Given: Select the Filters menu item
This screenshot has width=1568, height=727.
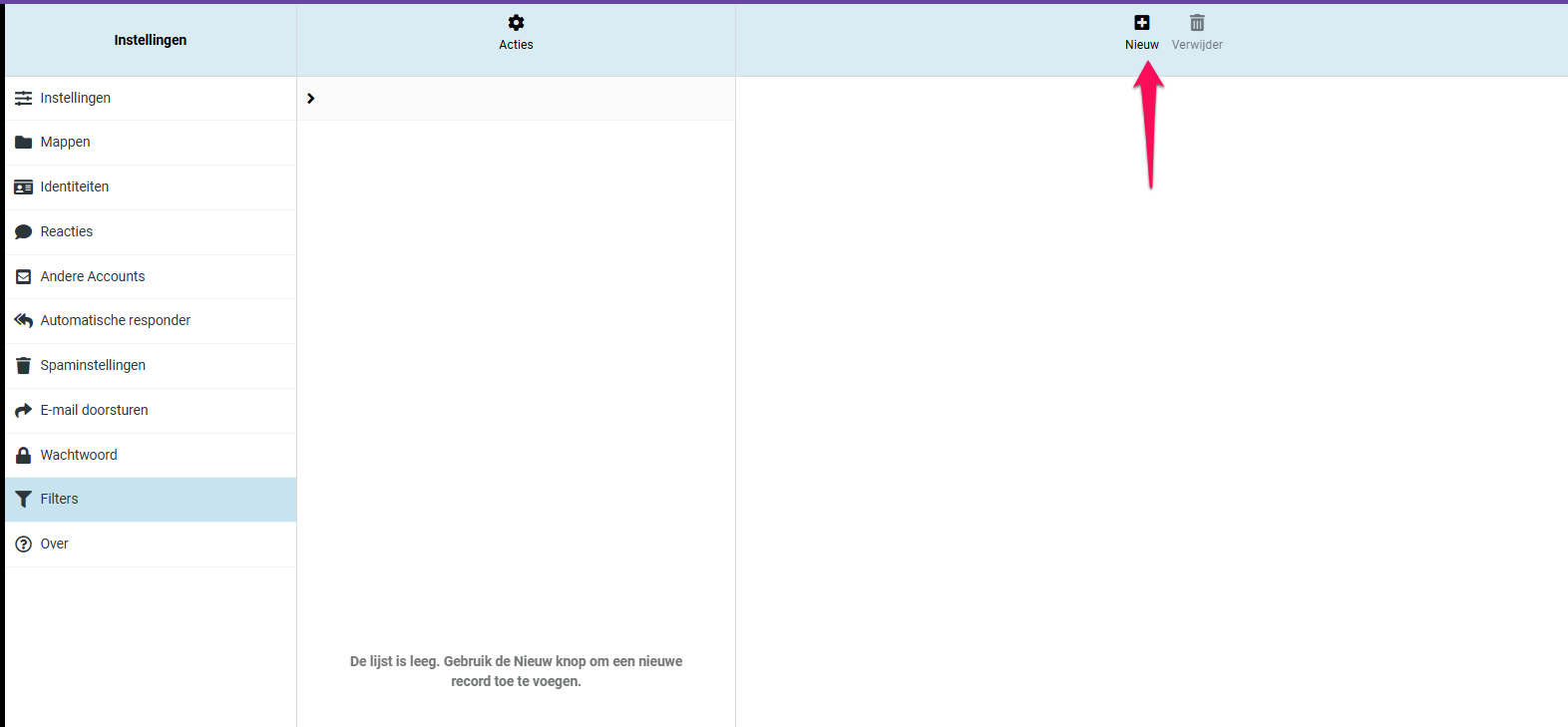Looking at the screenshot, I should (x=151, y=499).
